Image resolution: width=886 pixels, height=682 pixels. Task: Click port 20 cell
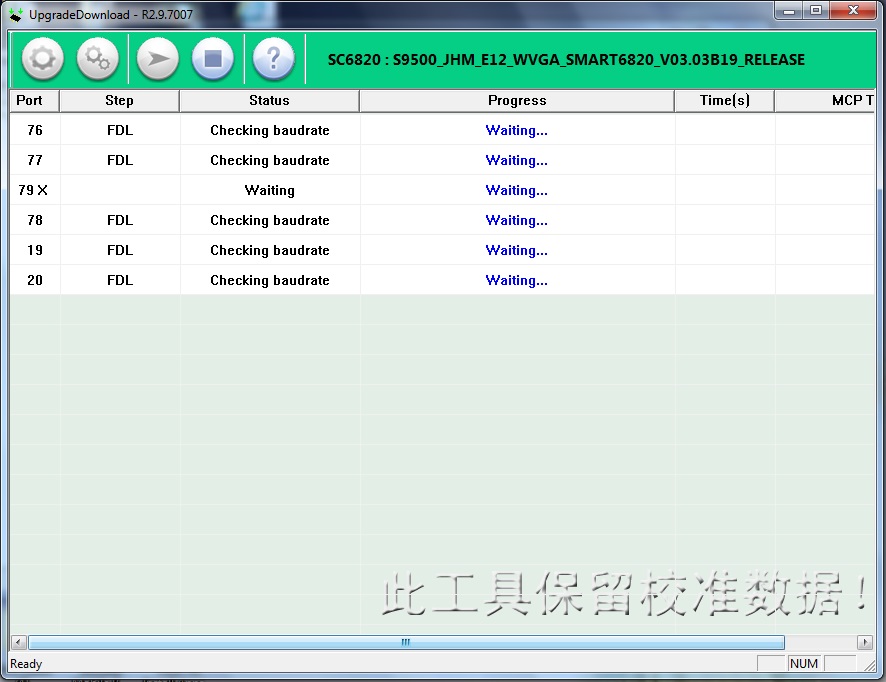click(x=35, y=280)
